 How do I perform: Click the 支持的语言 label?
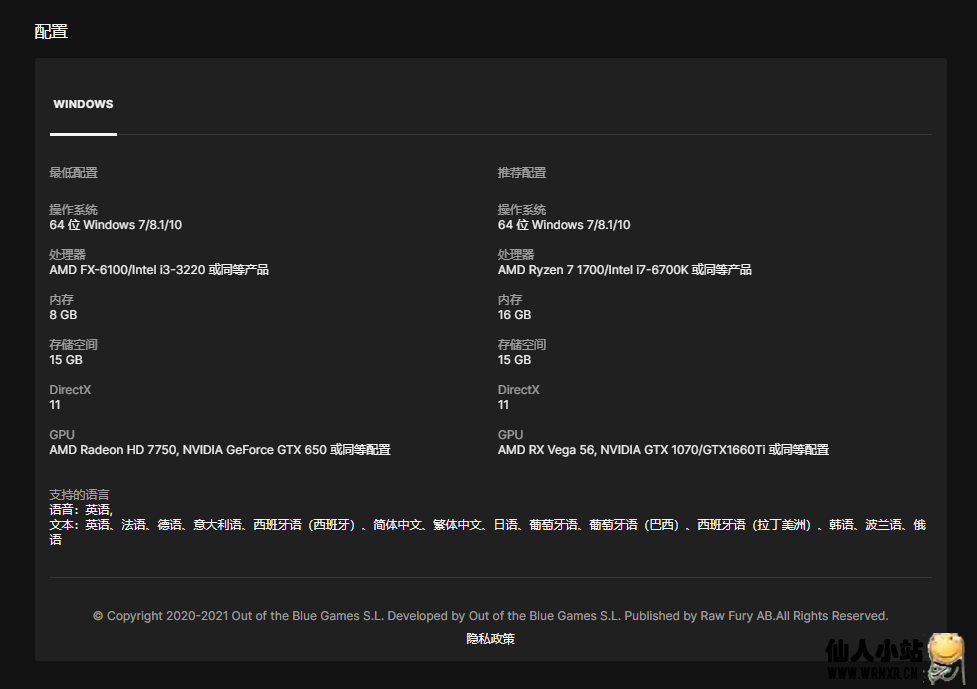79,495
